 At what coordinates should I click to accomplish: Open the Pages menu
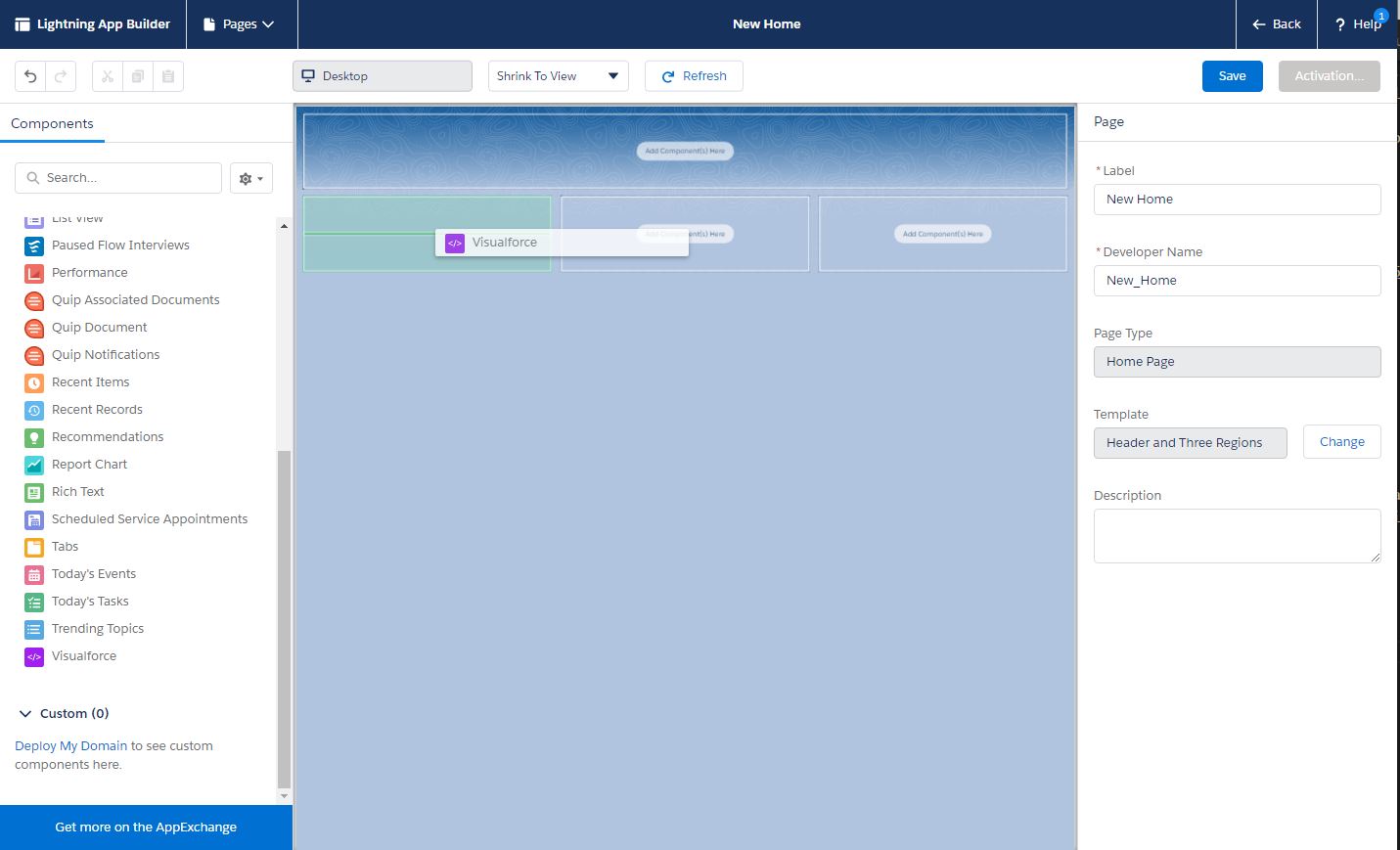click(239, 24)
